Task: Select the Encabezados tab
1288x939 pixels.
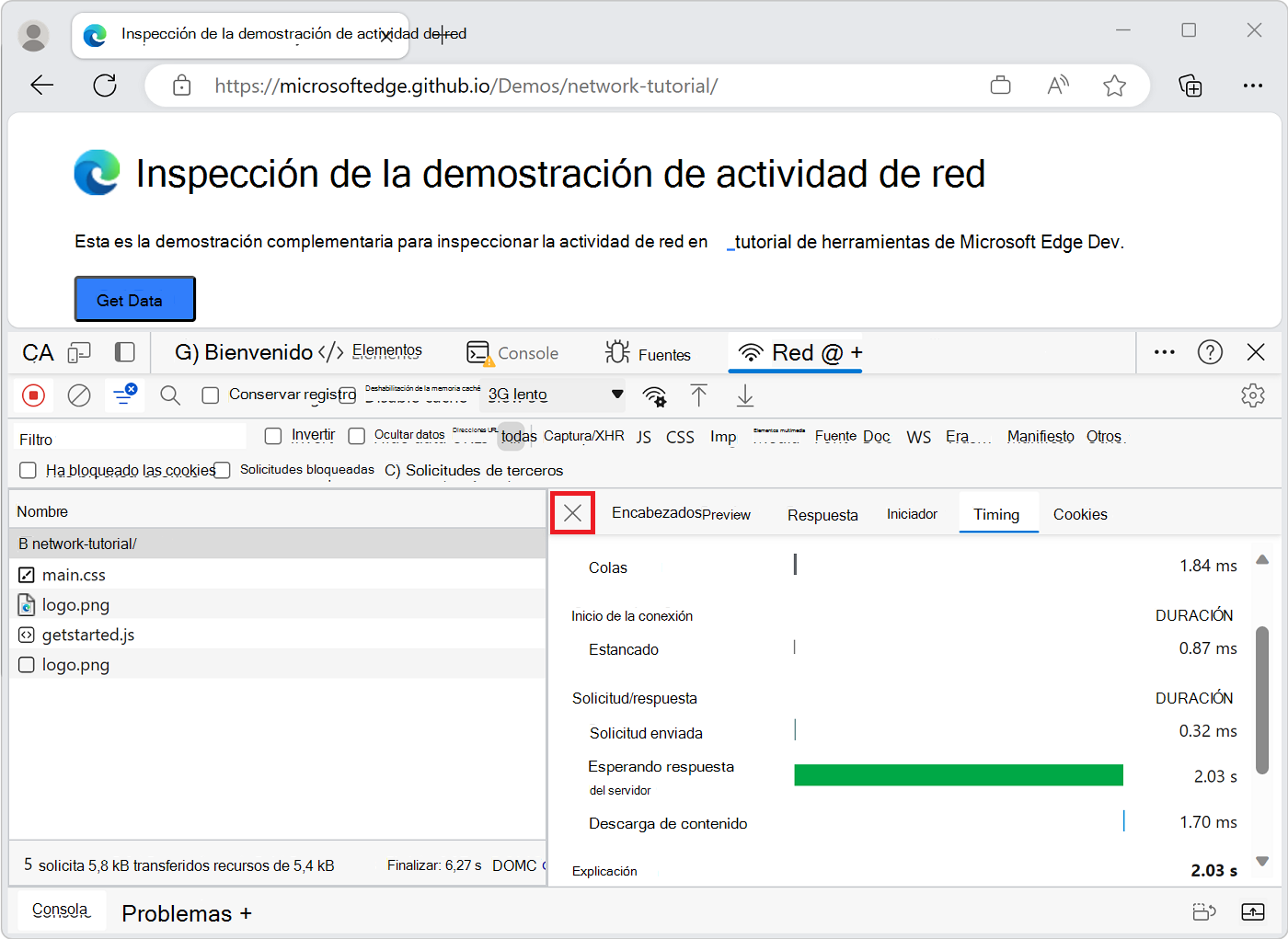Action: coord(657,512)
